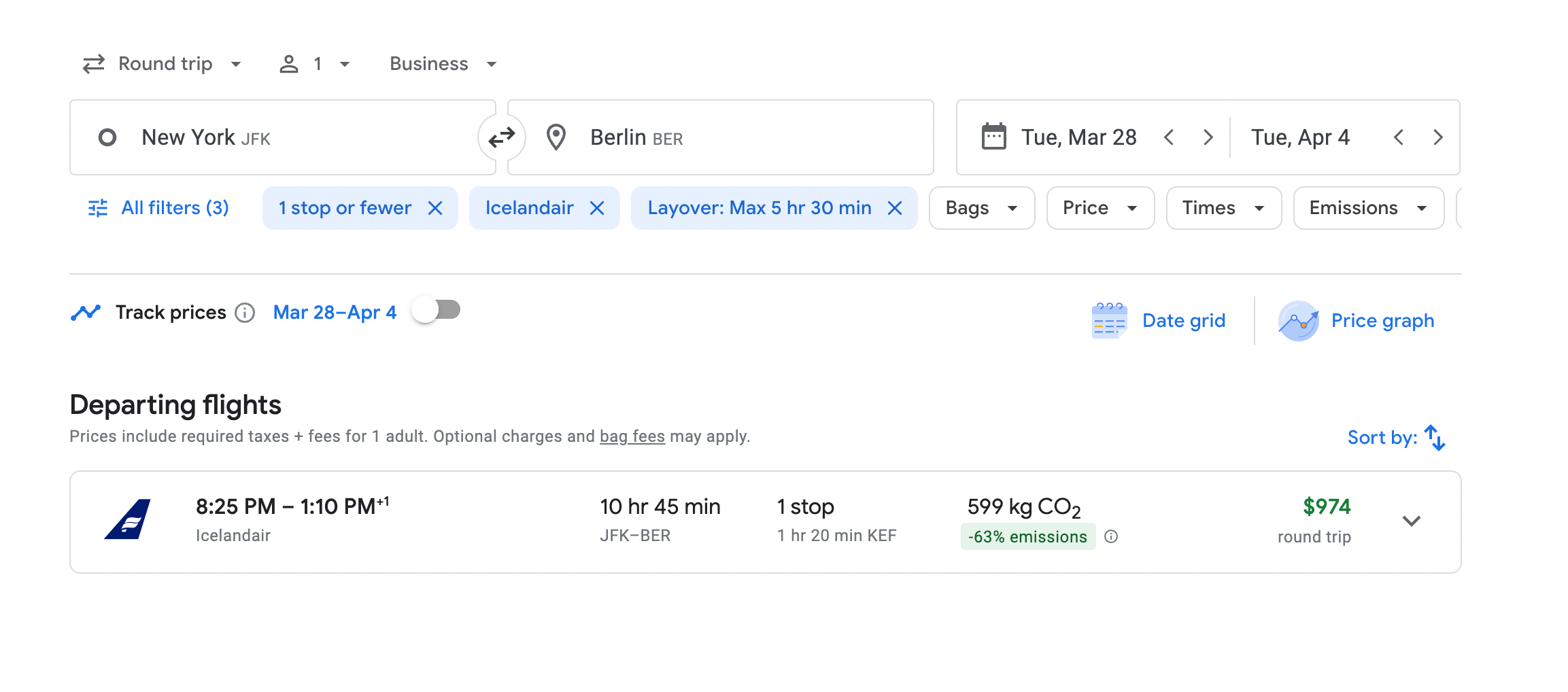1568x692 pixels.
Task: Click the emissions info icon
Action: tap(1111, 537)
